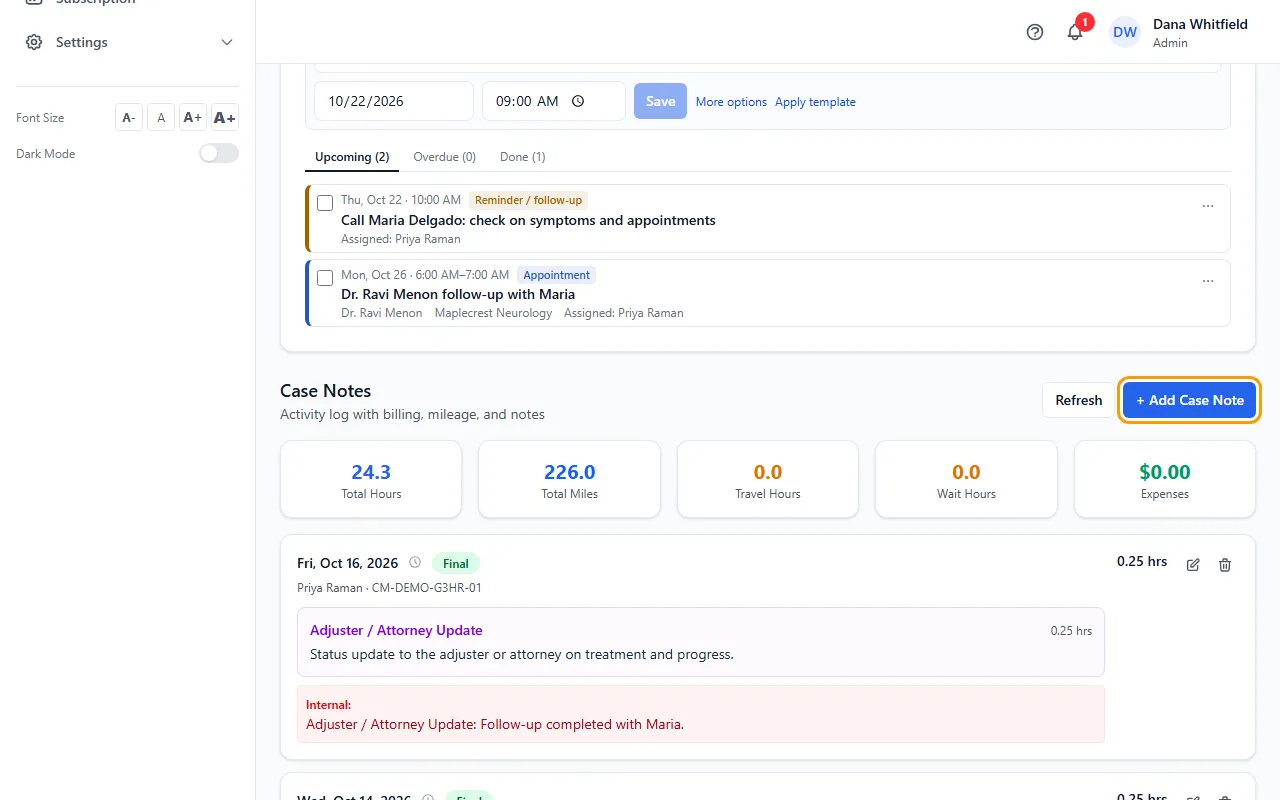
Task: Open more menu for Dr. Ravi Menon appointment
Action: [1208, 281]
